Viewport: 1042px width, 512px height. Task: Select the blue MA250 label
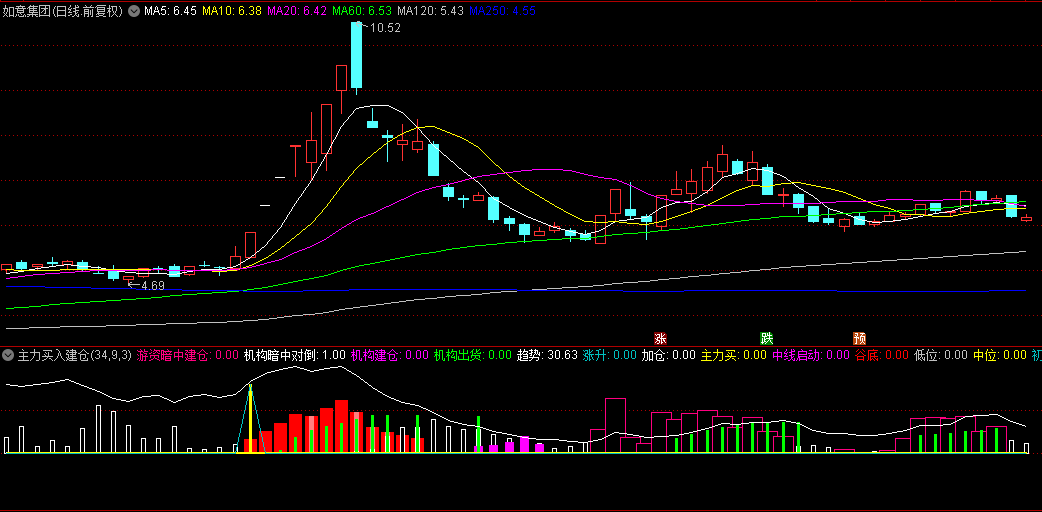coord(502,11)
